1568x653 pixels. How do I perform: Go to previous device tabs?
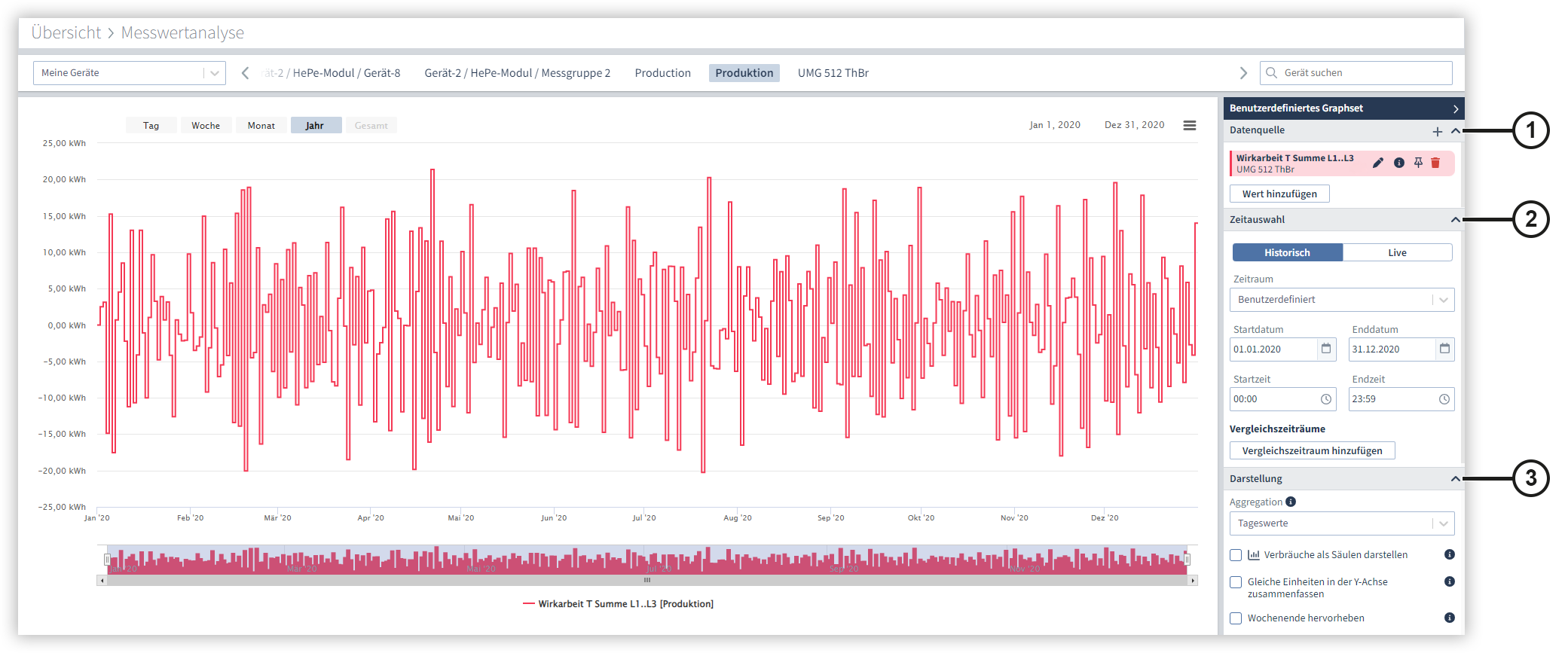coord(246,73)
